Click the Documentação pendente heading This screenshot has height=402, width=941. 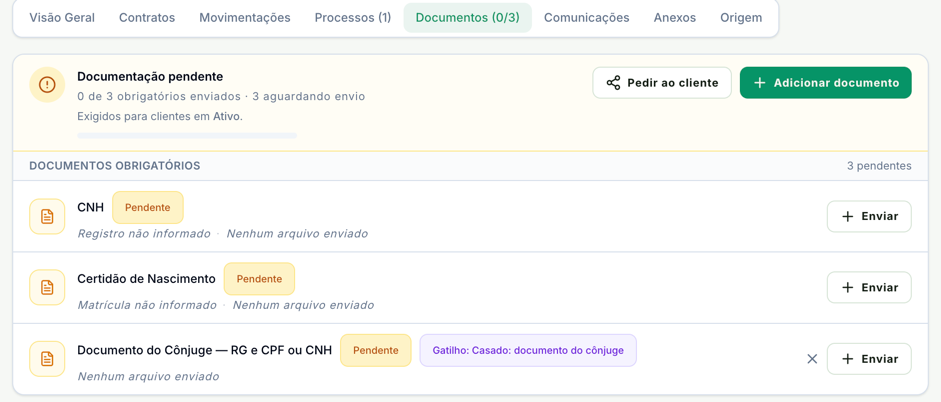click(150, 77)
